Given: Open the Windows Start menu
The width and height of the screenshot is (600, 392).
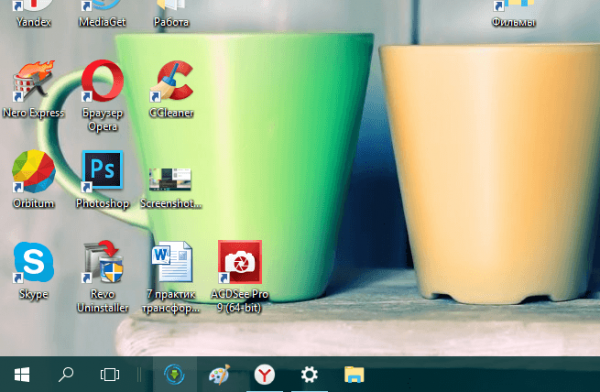Looking at the screenshot, I should point(22,375).
